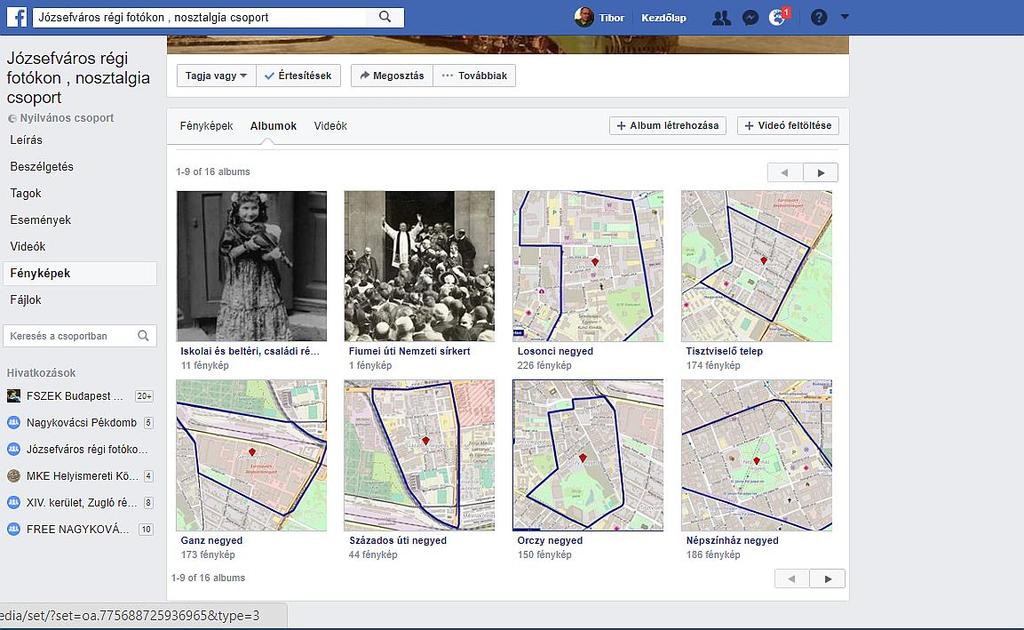Click Album létrehozása button

667,125
